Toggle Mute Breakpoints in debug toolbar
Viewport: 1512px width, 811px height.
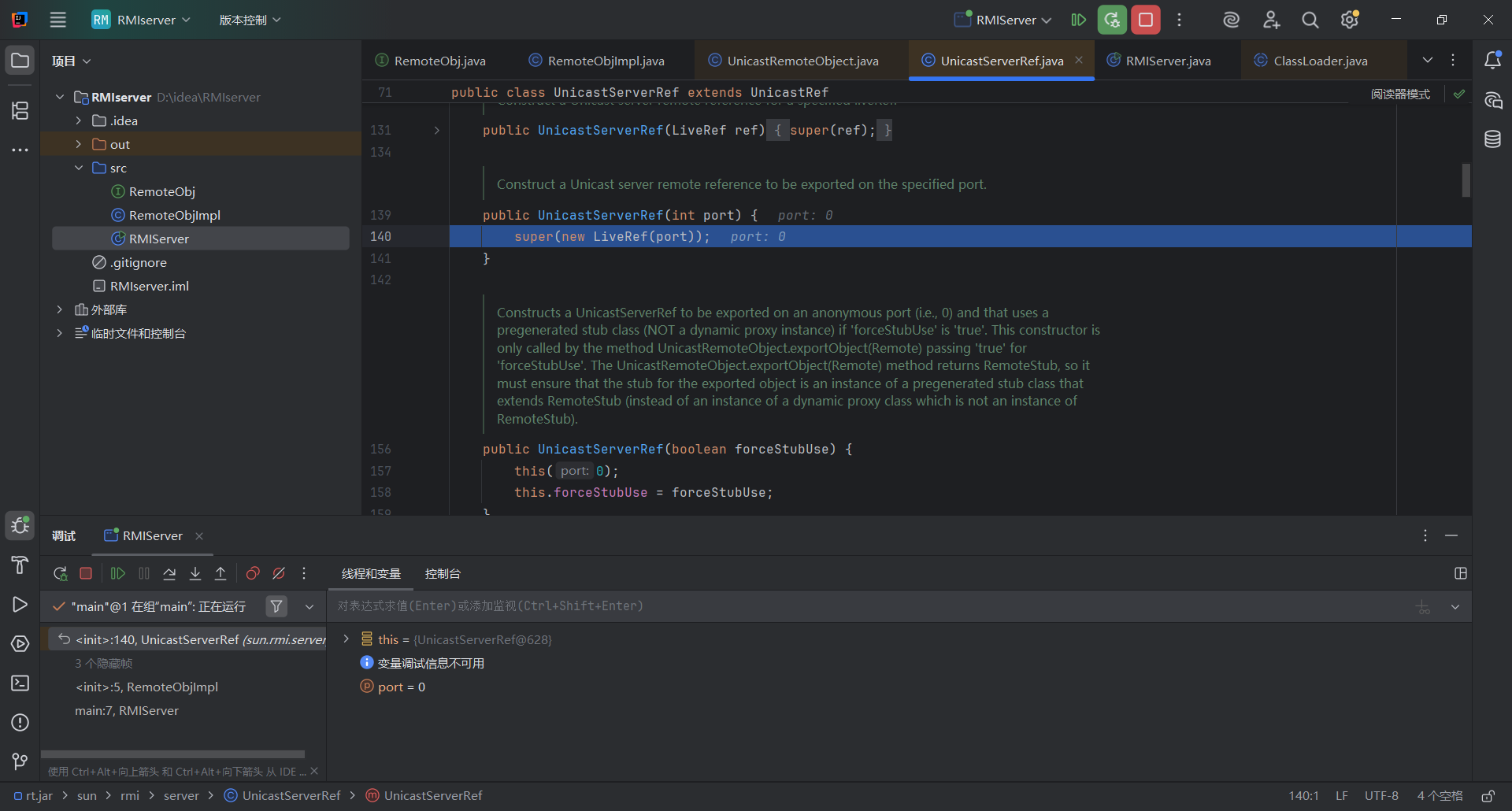click(x=279, y=574)
